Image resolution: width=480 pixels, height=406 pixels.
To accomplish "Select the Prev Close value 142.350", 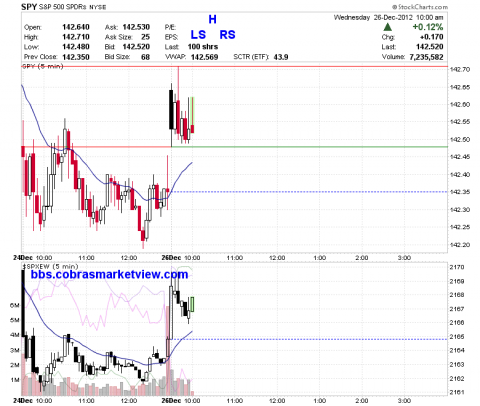I will click(76, 57).
